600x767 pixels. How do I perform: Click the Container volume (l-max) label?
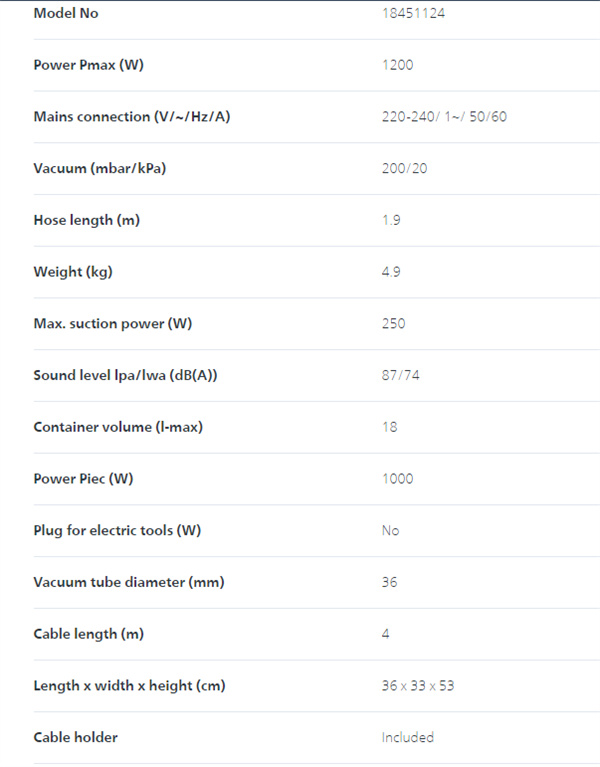(x=118, y=427)
